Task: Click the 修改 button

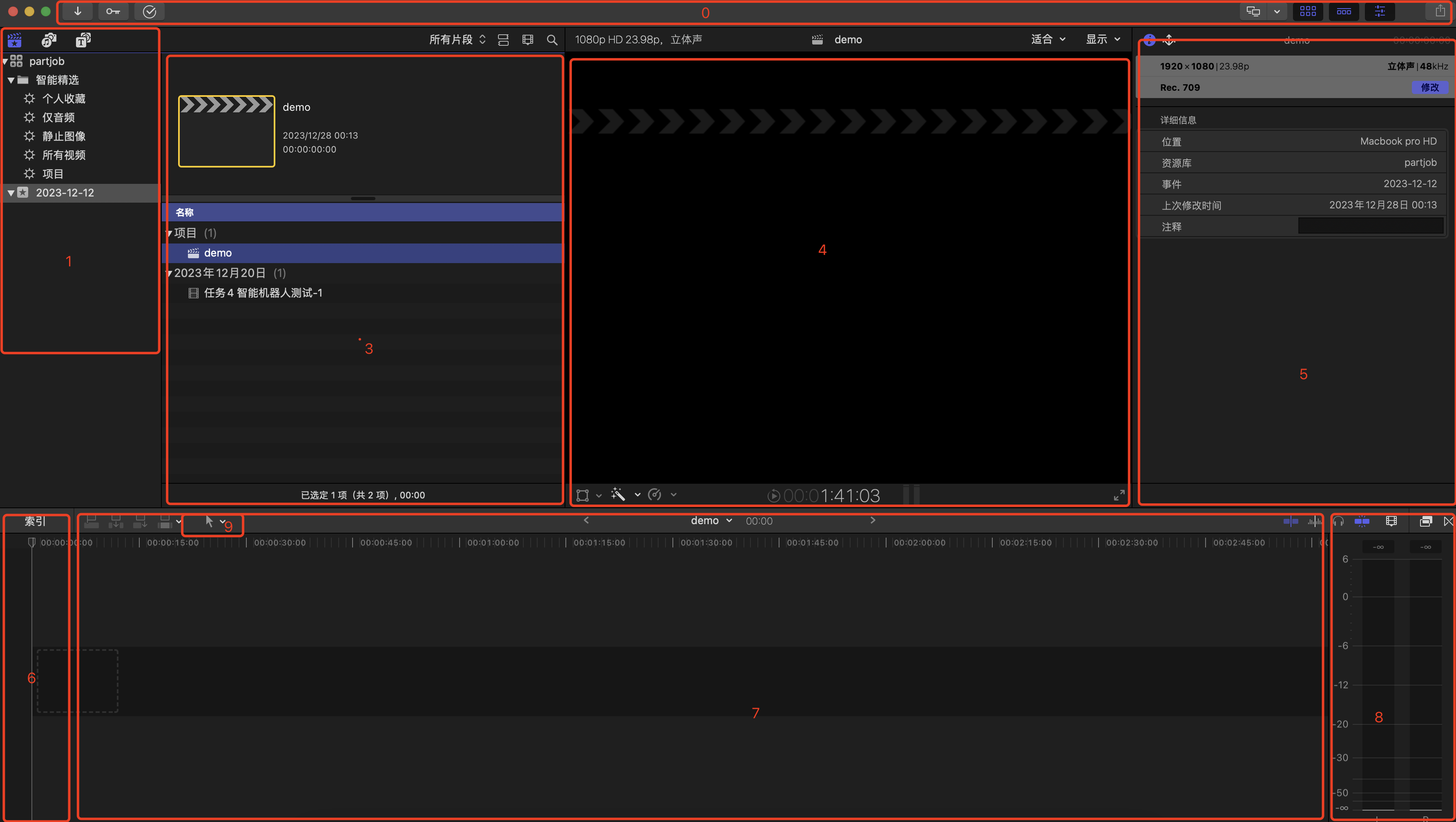Action: click(1429, 87)
